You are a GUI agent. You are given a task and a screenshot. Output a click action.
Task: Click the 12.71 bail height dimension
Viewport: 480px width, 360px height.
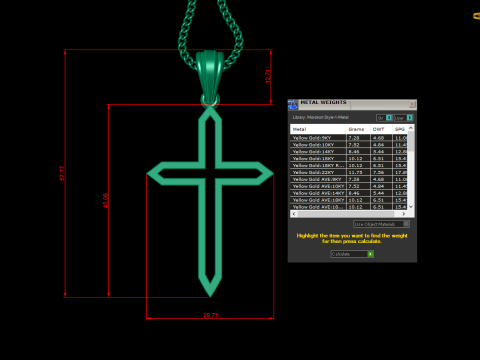point(268,76)
